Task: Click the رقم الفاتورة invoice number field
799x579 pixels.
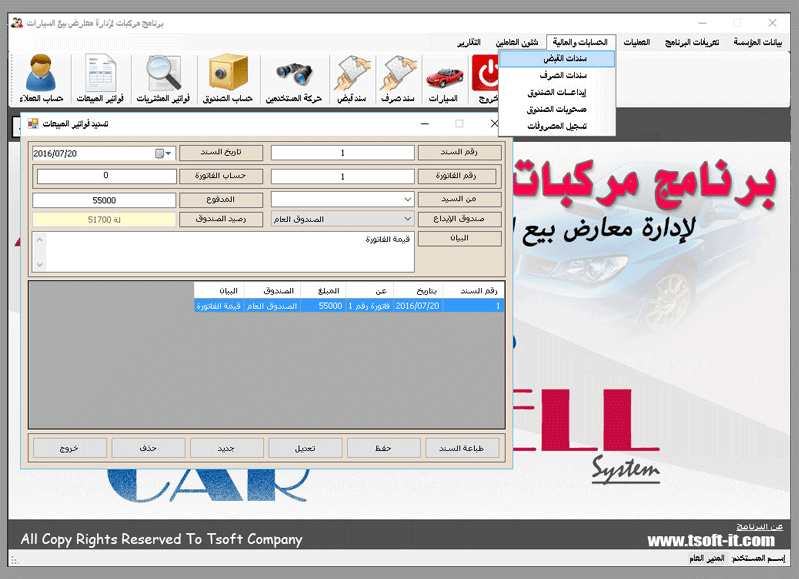Action: pos(342,176)
